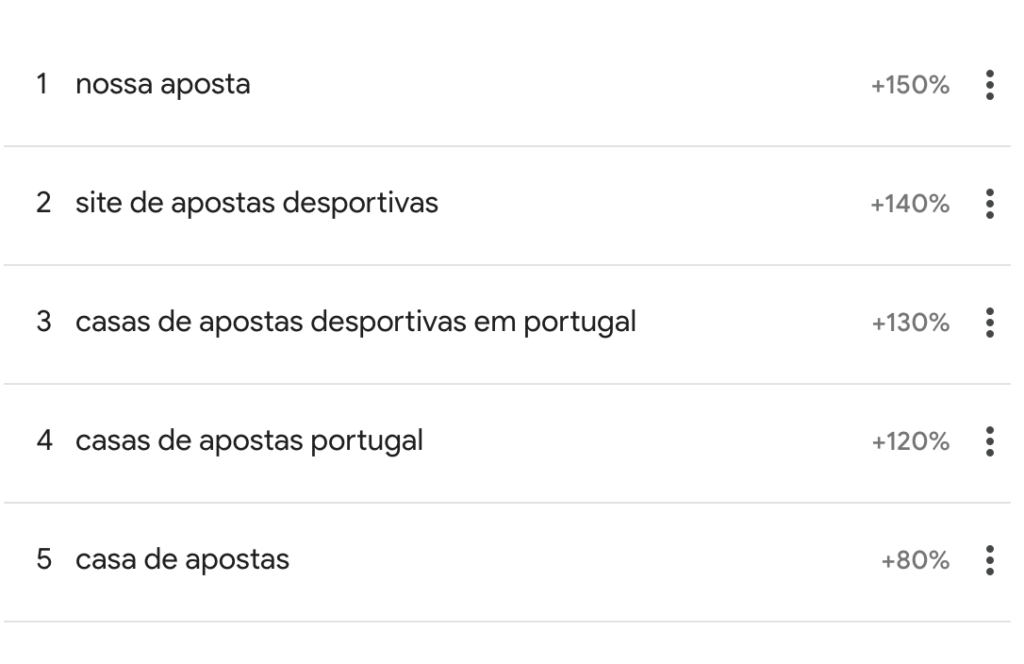
Task: Open the menu icon for "casa de apostas"
Action: coord(989,561)
